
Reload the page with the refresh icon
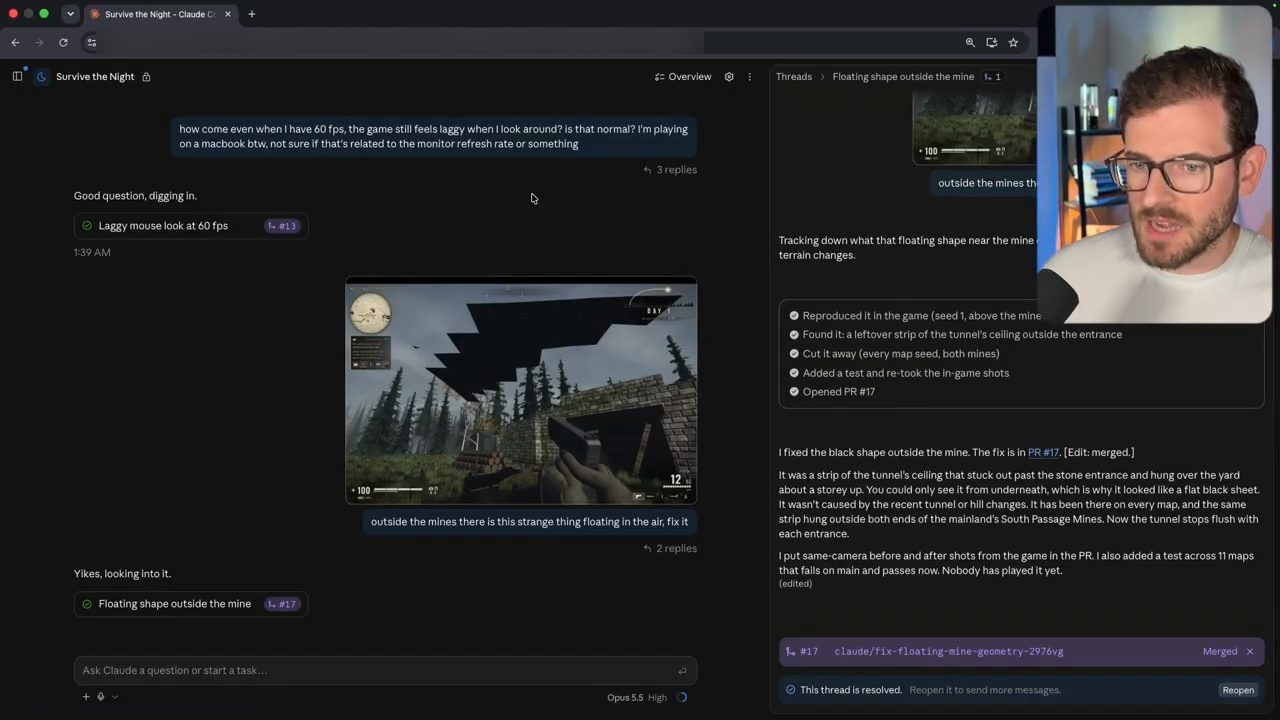tap(63, 42)
